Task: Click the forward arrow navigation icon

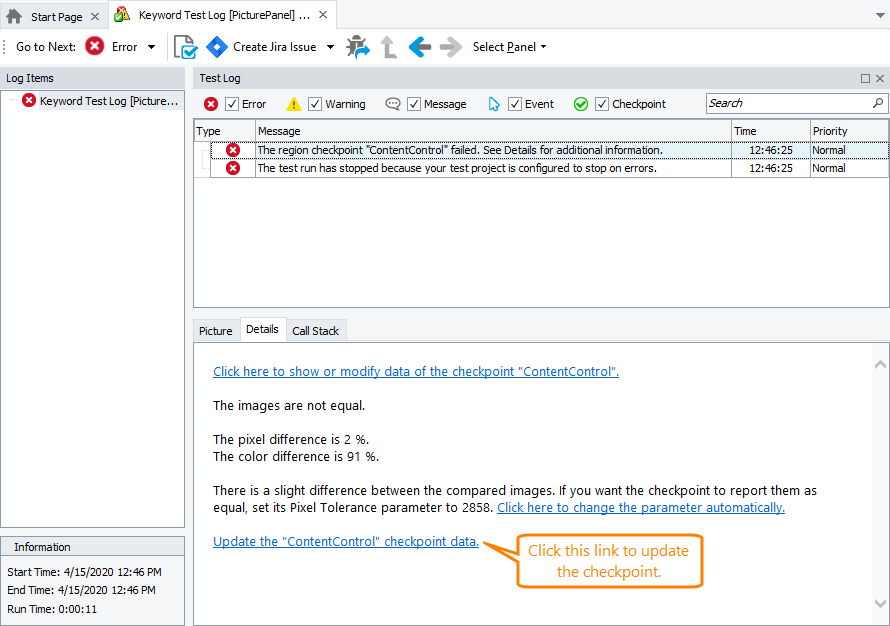Action: [449, 46]
